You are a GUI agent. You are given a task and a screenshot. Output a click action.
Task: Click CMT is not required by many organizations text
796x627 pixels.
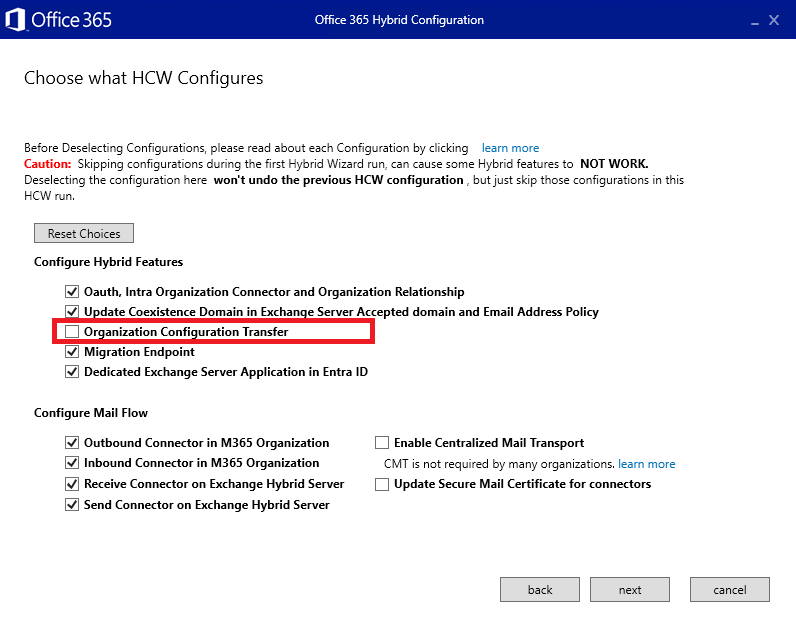(x=500, y=464)
